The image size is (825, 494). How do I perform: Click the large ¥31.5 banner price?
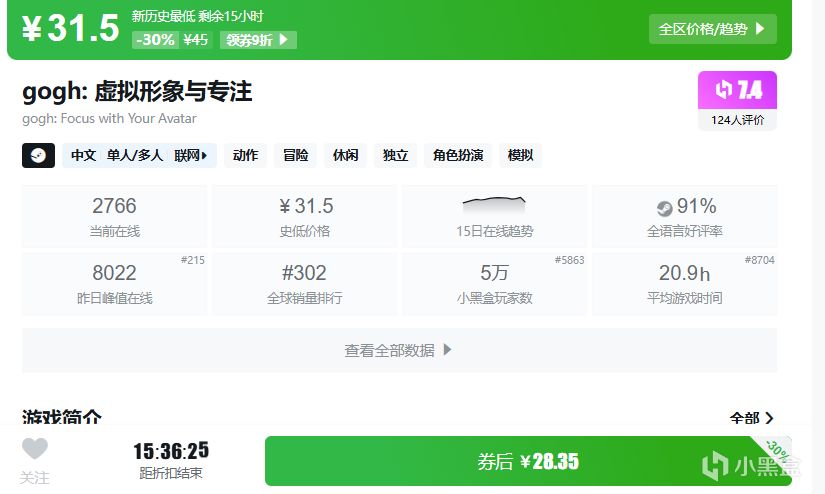pos(71,28)
